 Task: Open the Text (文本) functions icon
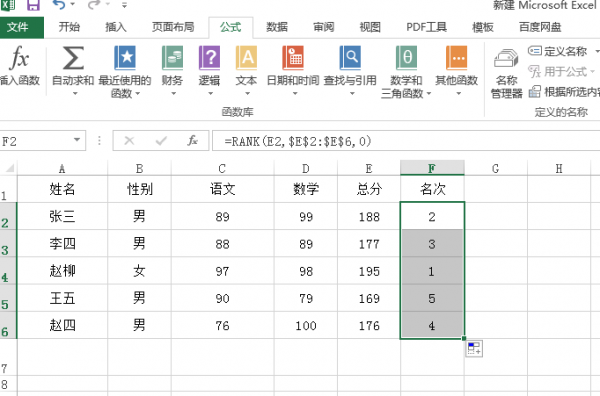click(246, 58)
